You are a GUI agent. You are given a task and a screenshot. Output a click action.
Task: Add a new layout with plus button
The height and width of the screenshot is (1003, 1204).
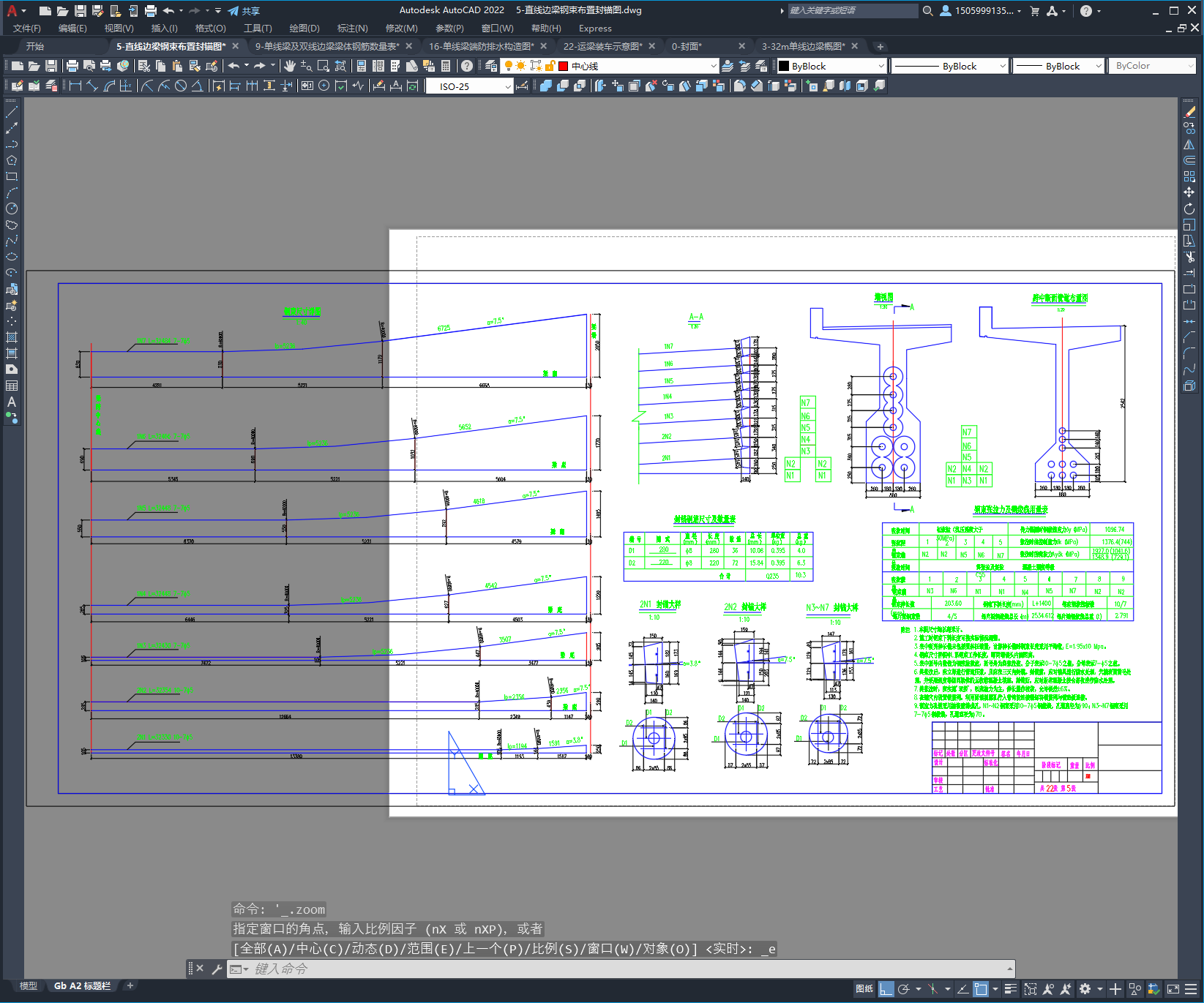click(130, 985)
